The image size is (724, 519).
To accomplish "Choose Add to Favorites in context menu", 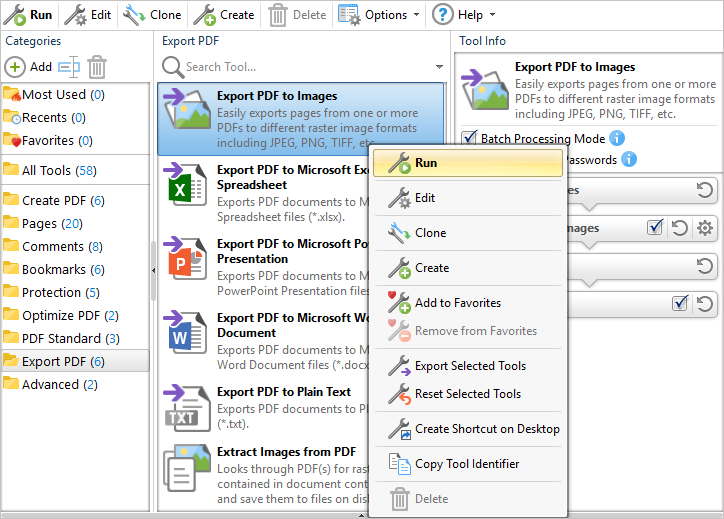I will [x=468, y=303].
